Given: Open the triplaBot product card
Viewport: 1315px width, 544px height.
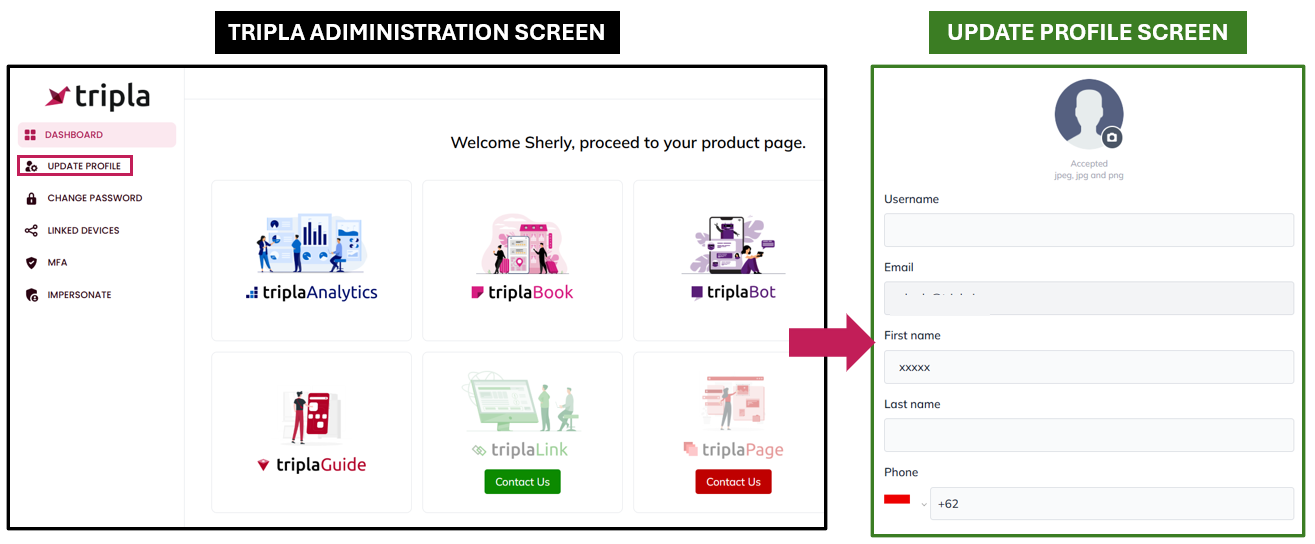Looking at the screenshot, I should click(x=732, y=260).
